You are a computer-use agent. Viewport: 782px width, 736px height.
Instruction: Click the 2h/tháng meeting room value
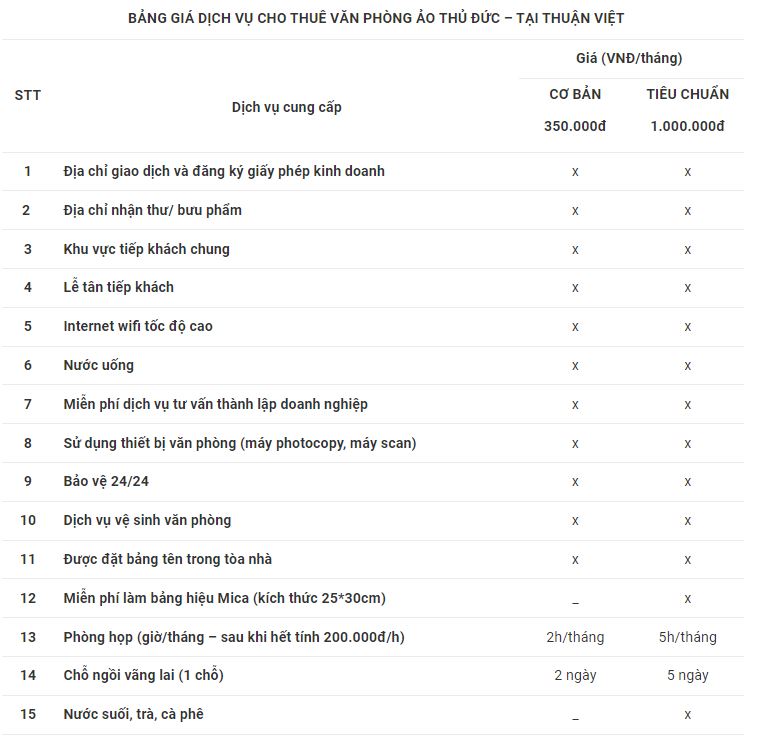575,637
